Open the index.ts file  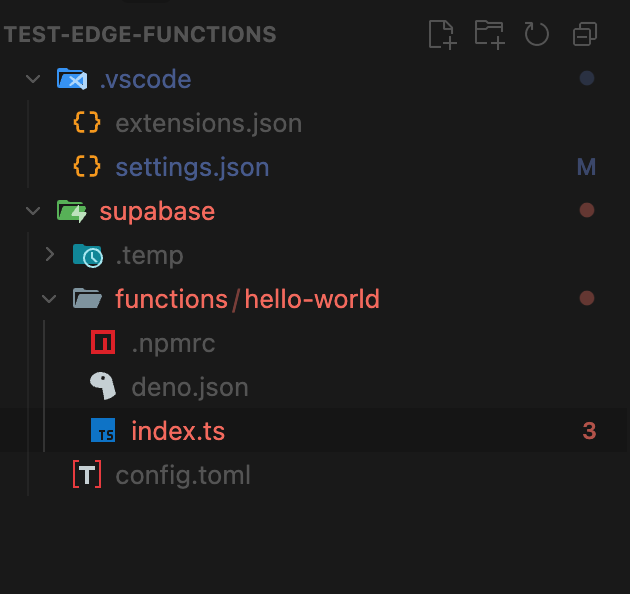click(178, 431)
